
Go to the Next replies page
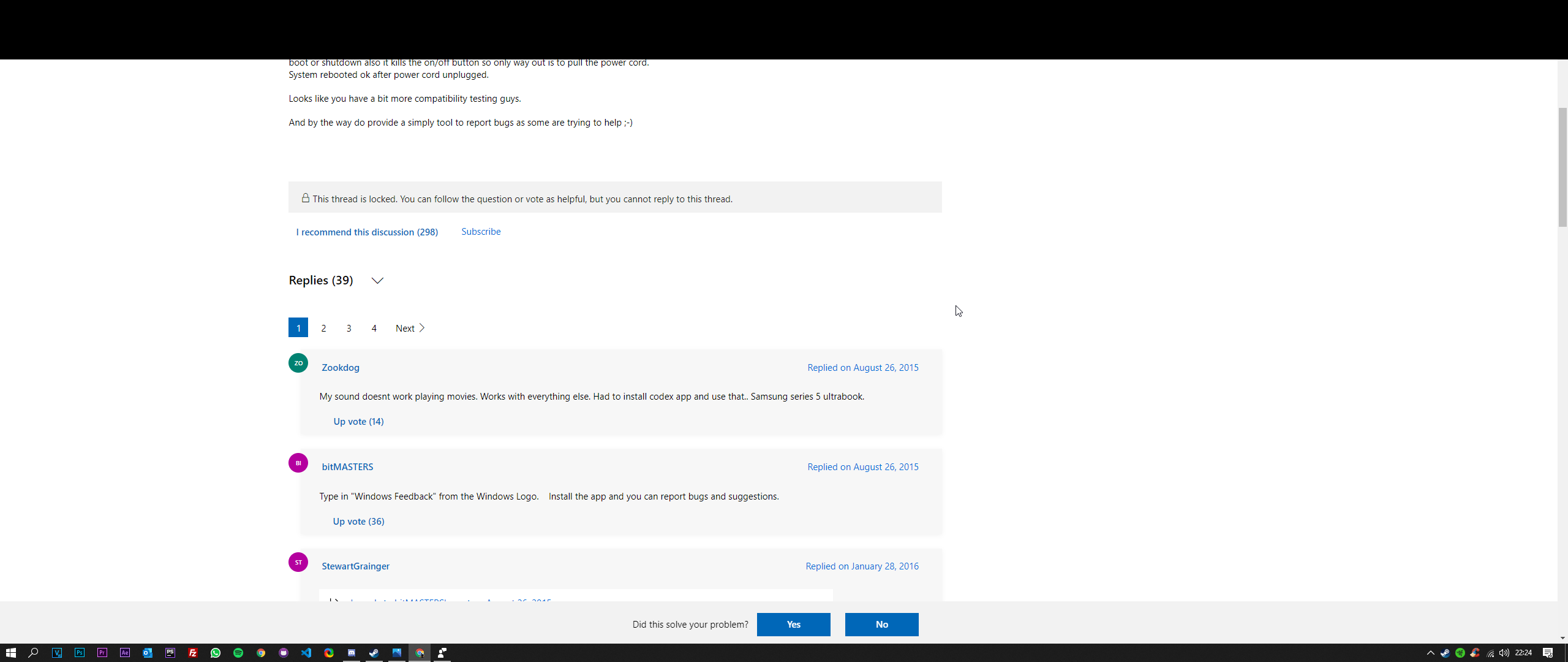click(x=410, y=329)
